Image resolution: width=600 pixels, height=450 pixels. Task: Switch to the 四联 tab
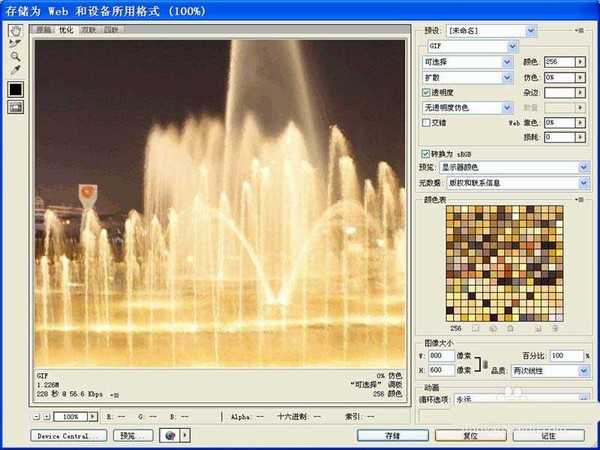click(111, 31)
